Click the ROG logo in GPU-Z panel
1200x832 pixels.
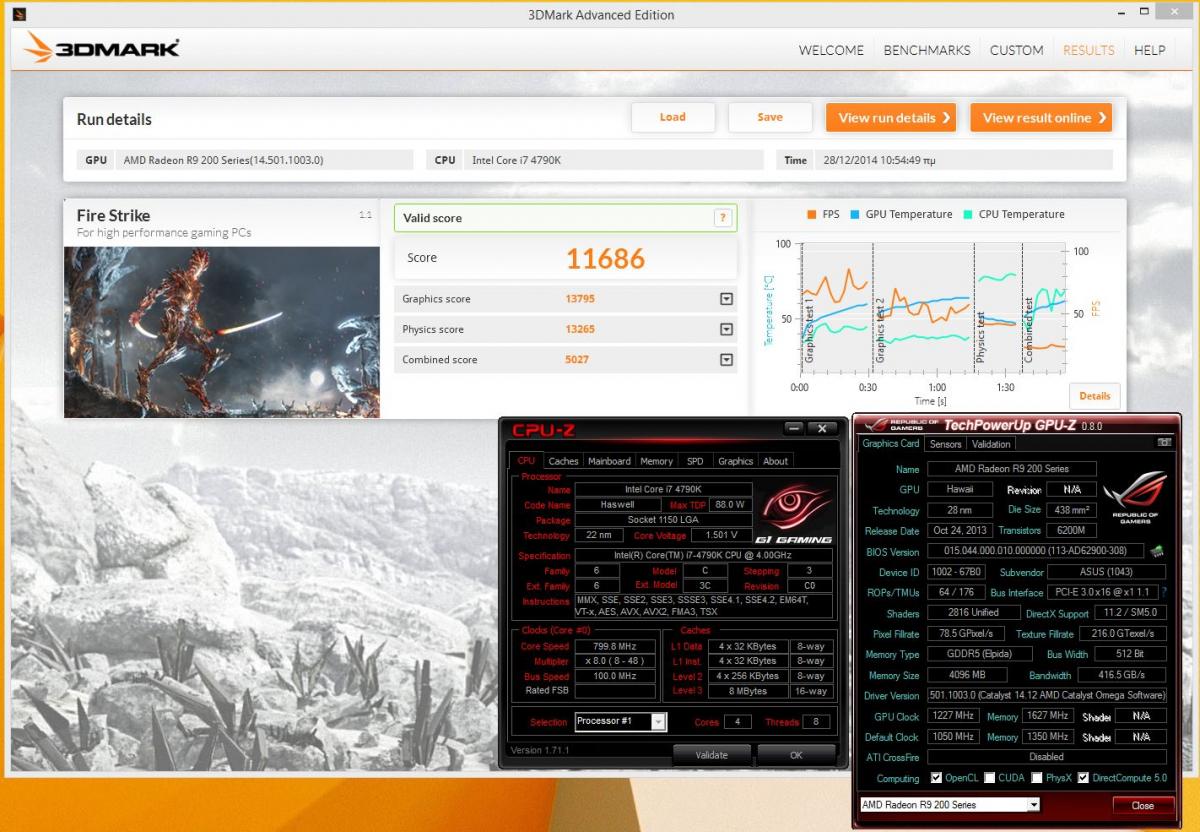click(x=1134, y=498)
